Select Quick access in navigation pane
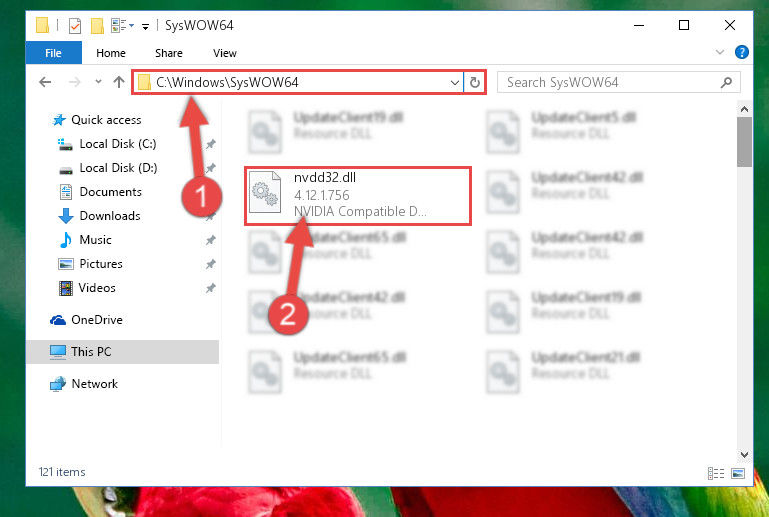The height and width of the screenshot is (517, 769). coord(106,120)
